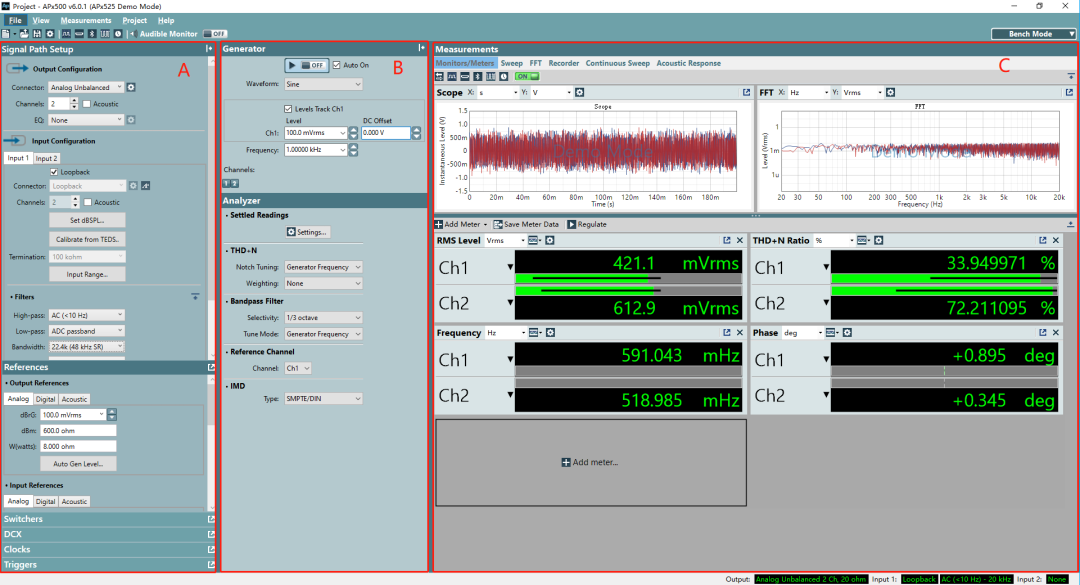This screenshot has height=585, width=1080.
Task: Open the Measurements menu
Action: point(85,19)
